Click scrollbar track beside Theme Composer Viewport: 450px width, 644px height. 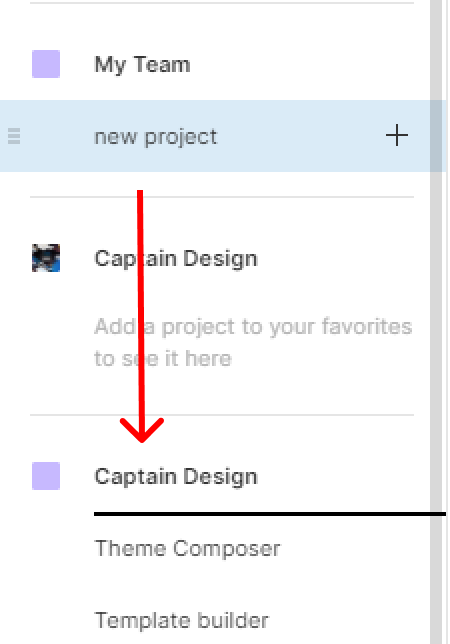pos(436,548)
